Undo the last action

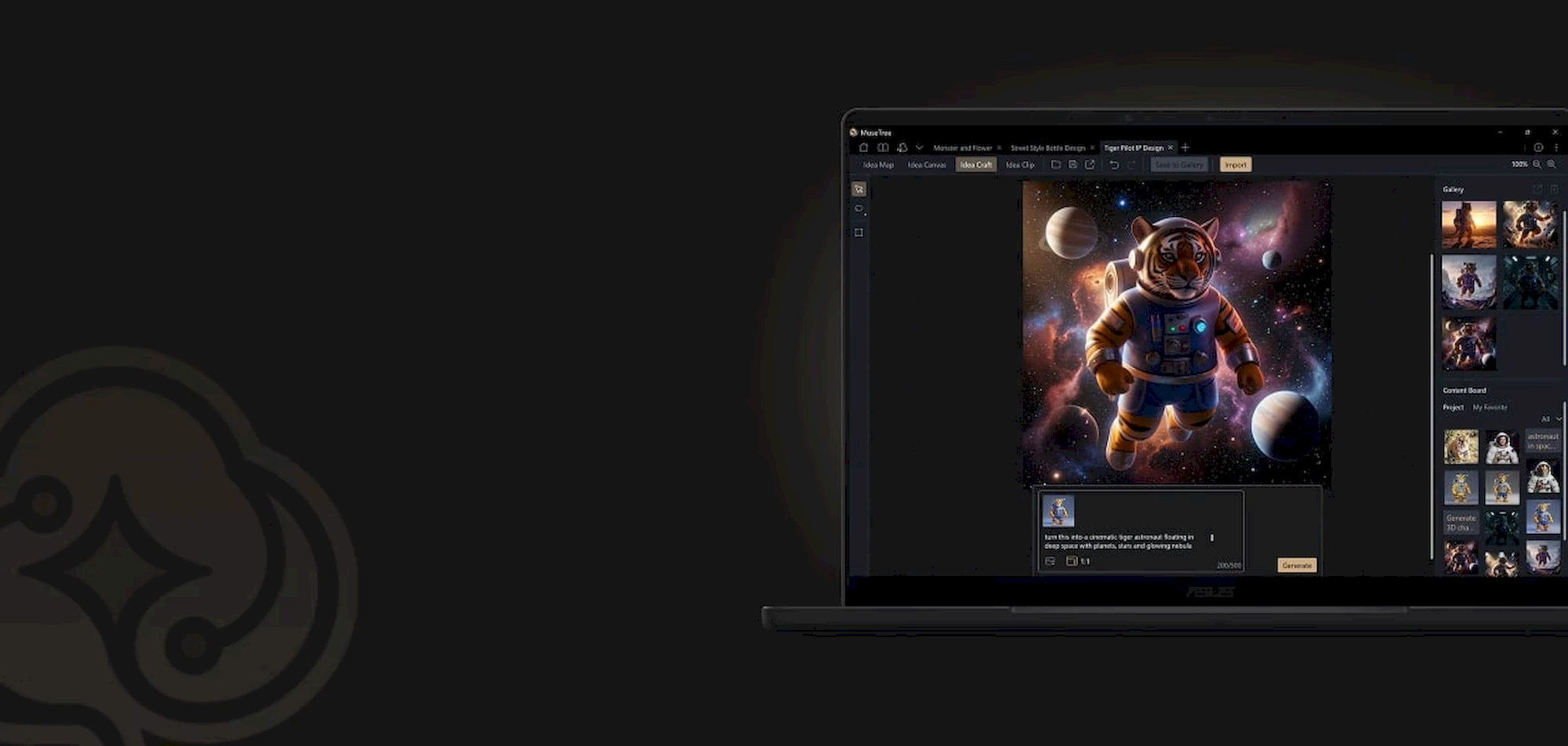(1114, 165)
